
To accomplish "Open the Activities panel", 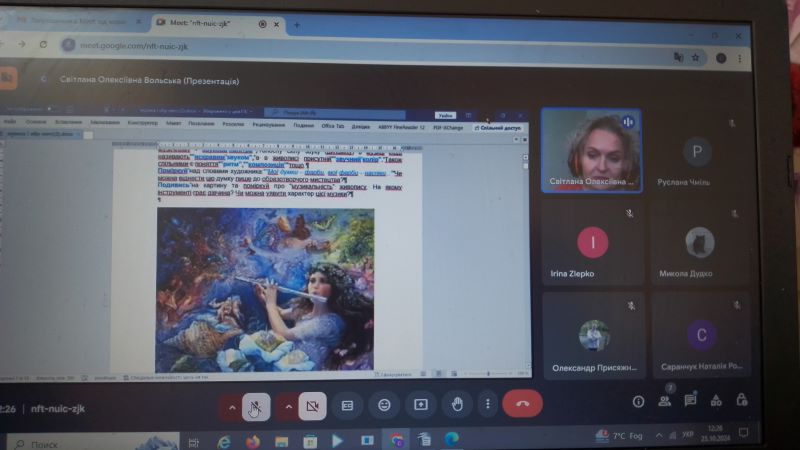I will click(x=716, y=400).
